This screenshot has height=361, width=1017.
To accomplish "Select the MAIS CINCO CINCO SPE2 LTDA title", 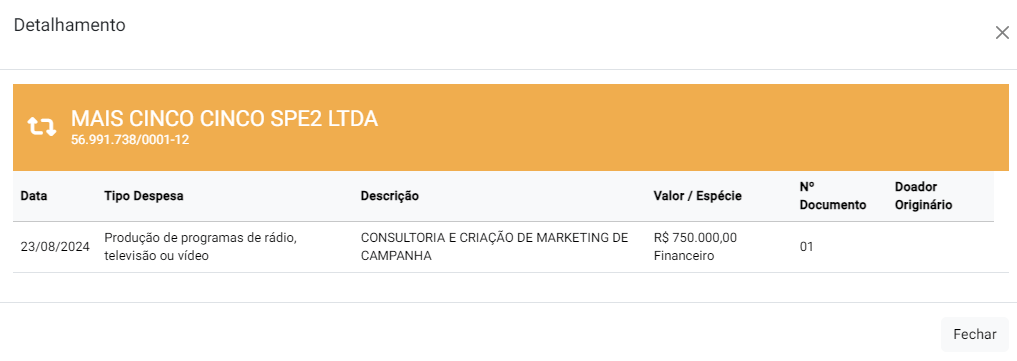I will click(224, 119).
